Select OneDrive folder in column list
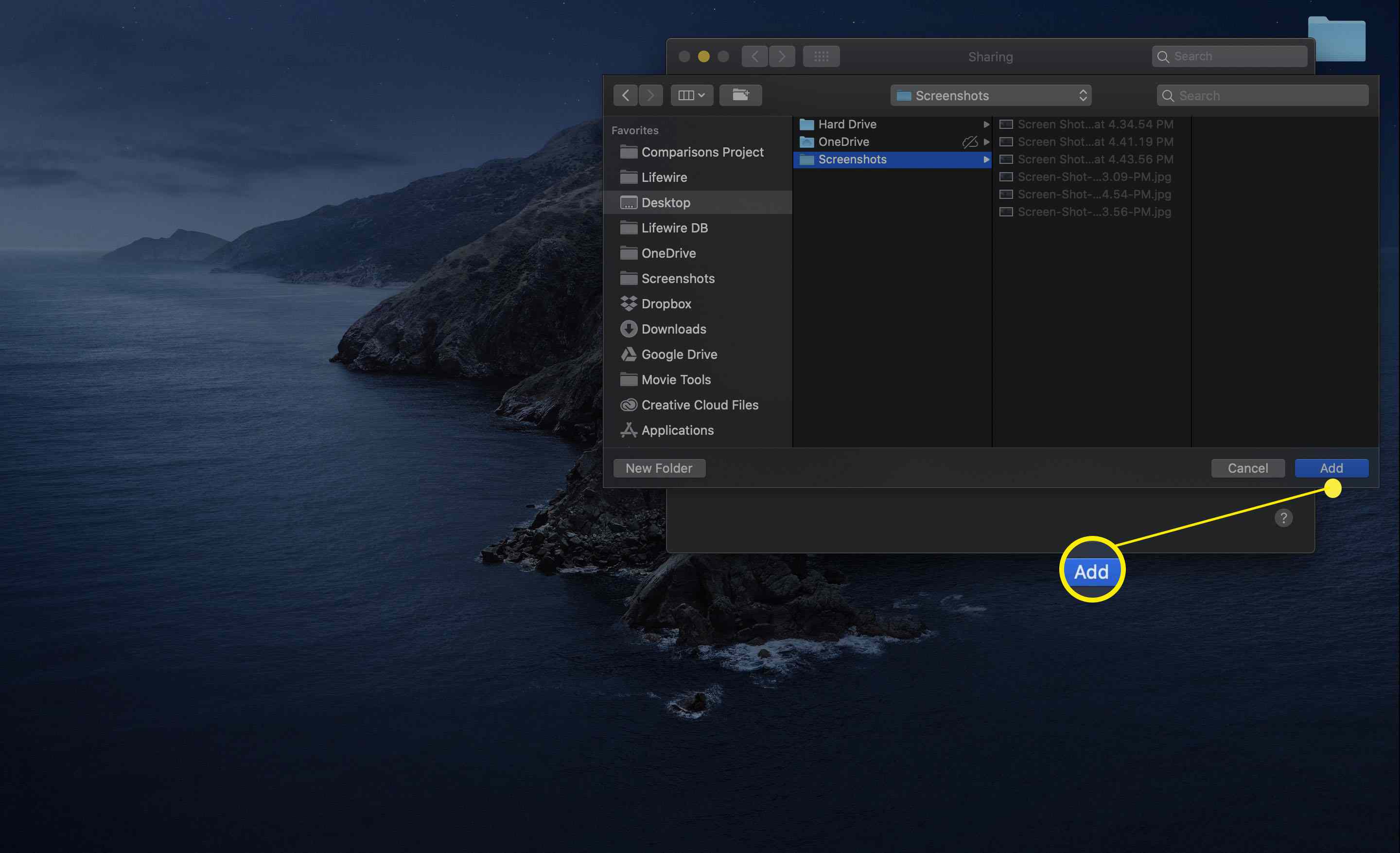The image size is (1400, 853). (892, 142)
